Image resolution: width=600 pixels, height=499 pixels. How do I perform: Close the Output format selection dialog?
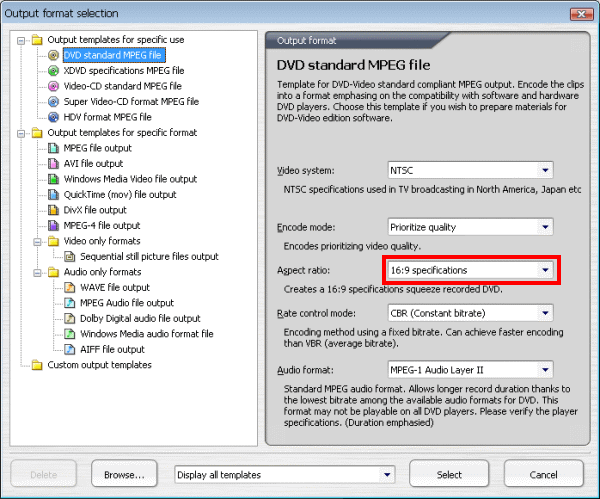(582, 14)
